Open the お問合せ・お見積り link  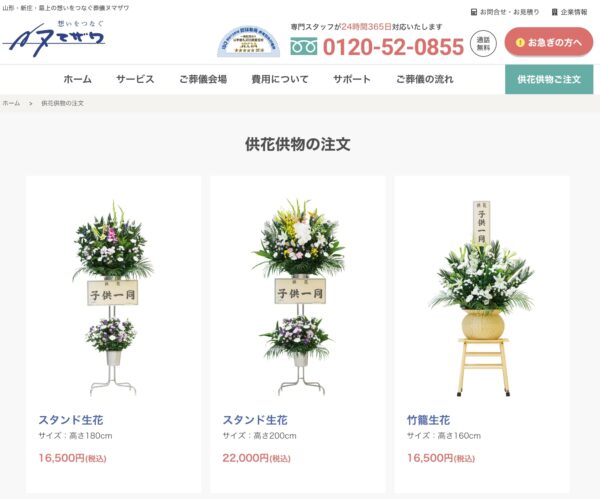[x=509, y=12]
